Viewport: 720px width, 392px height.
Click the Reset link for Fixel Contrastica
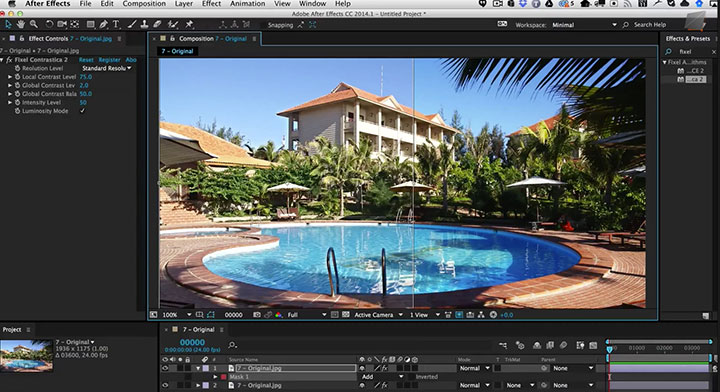click(x=86, y=60)
